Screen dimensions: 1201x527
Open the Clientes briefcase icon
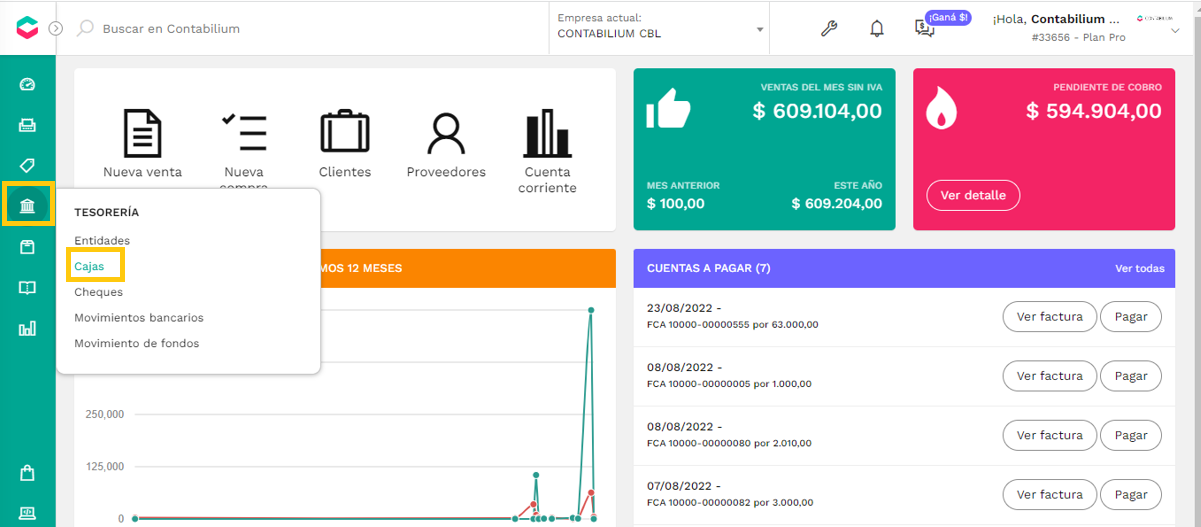pos(345,133)
